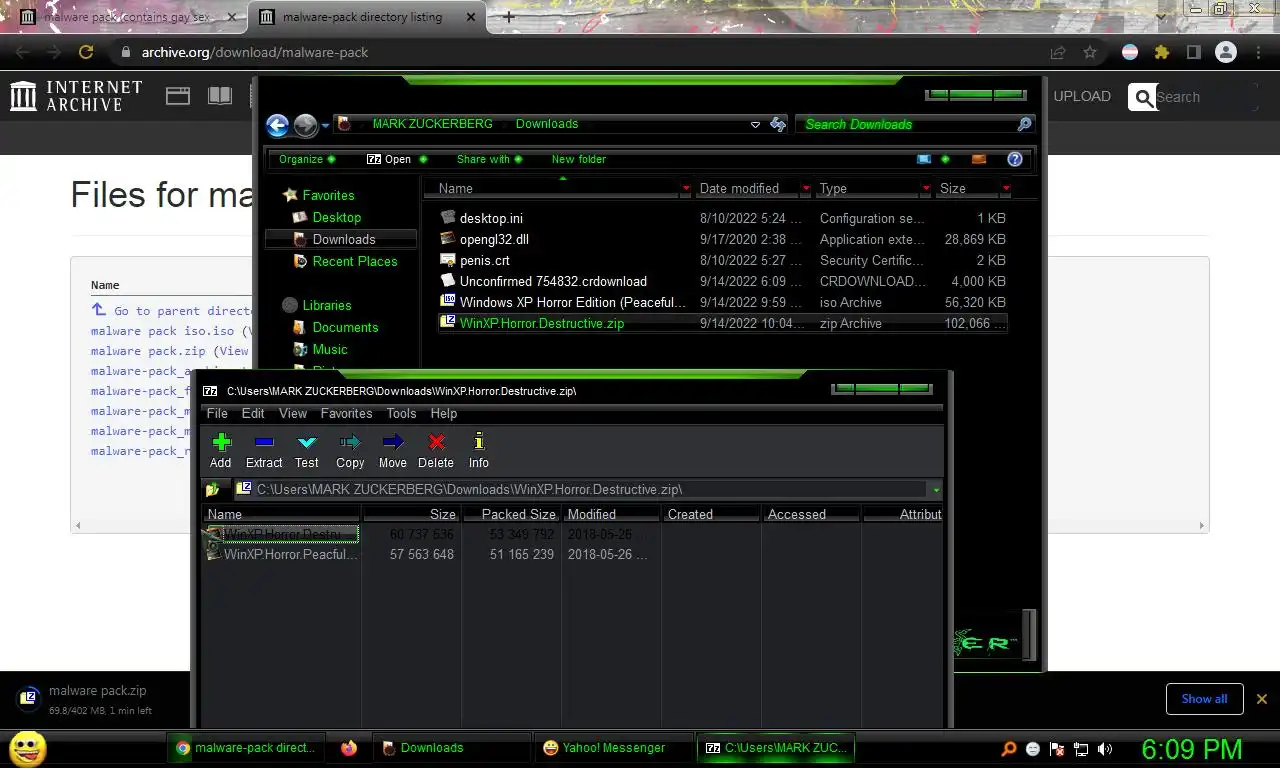Open Type column filter dropdown arrow
The height and width of the screenshot is (768, 1280).
pos(926,188)
